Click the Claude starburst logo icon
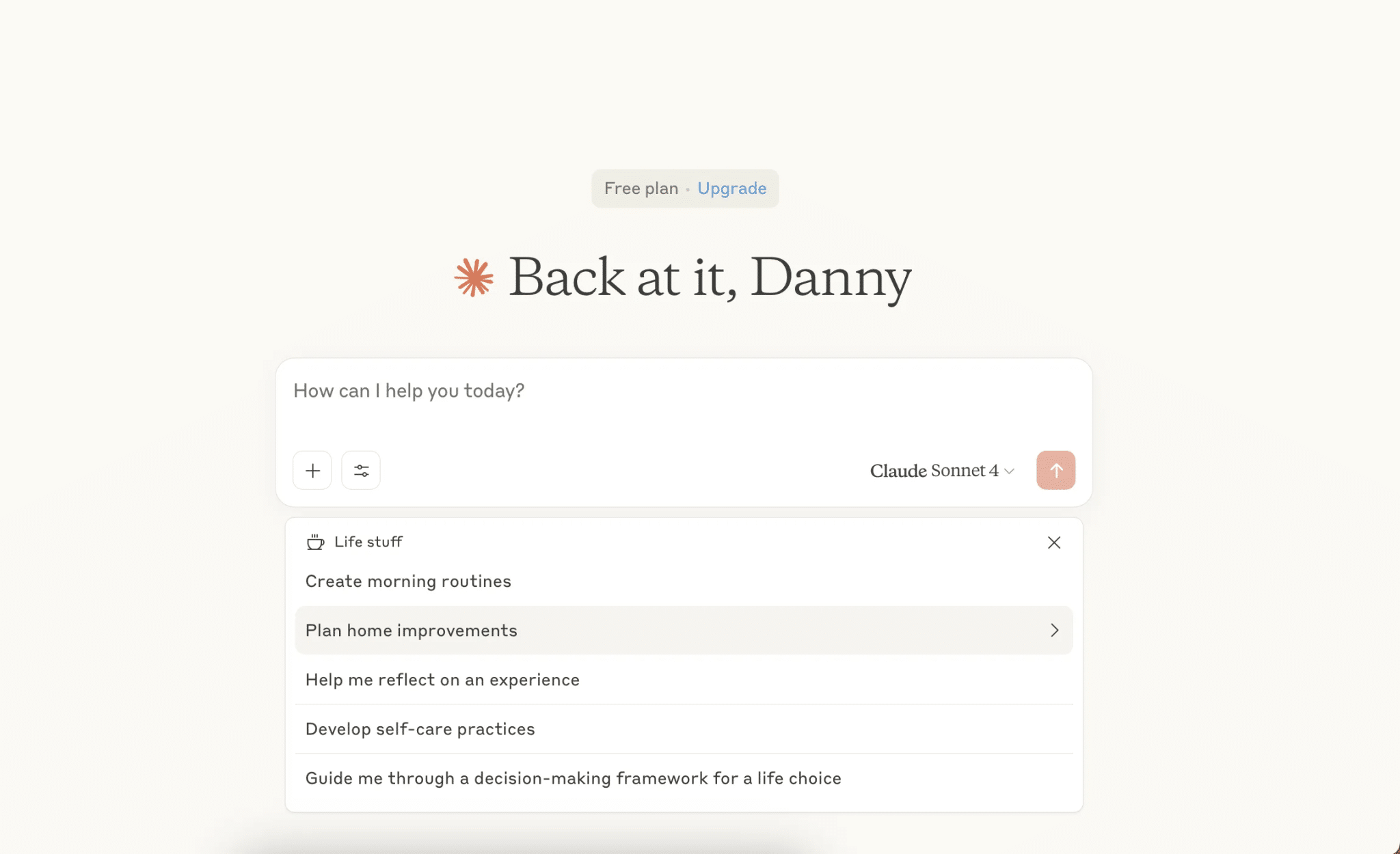The height and width of the screenshot is (854, 1400). pyautogui.click(x=473, y=277)
